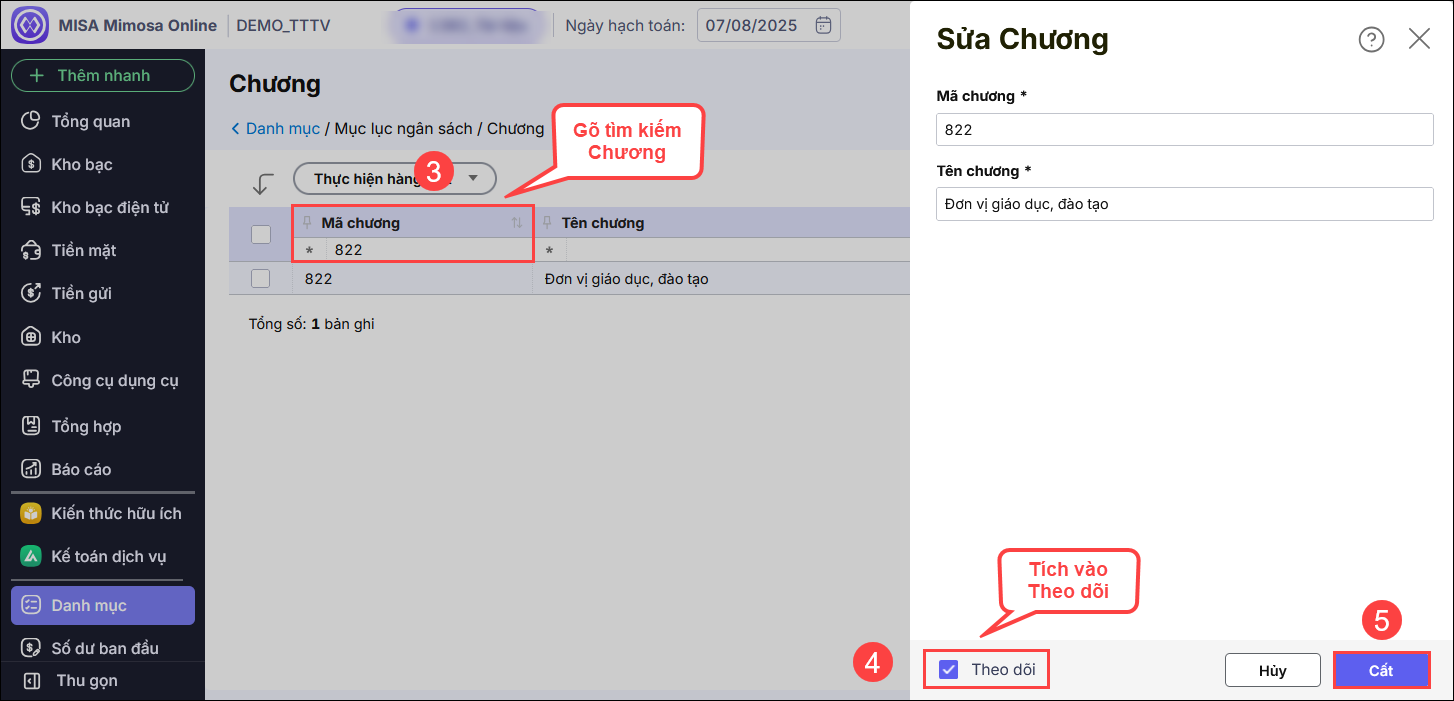Viewport: 1454px width, 701px height.
Task: Toggle the Theo dõi checkbox
Action: 949,669
